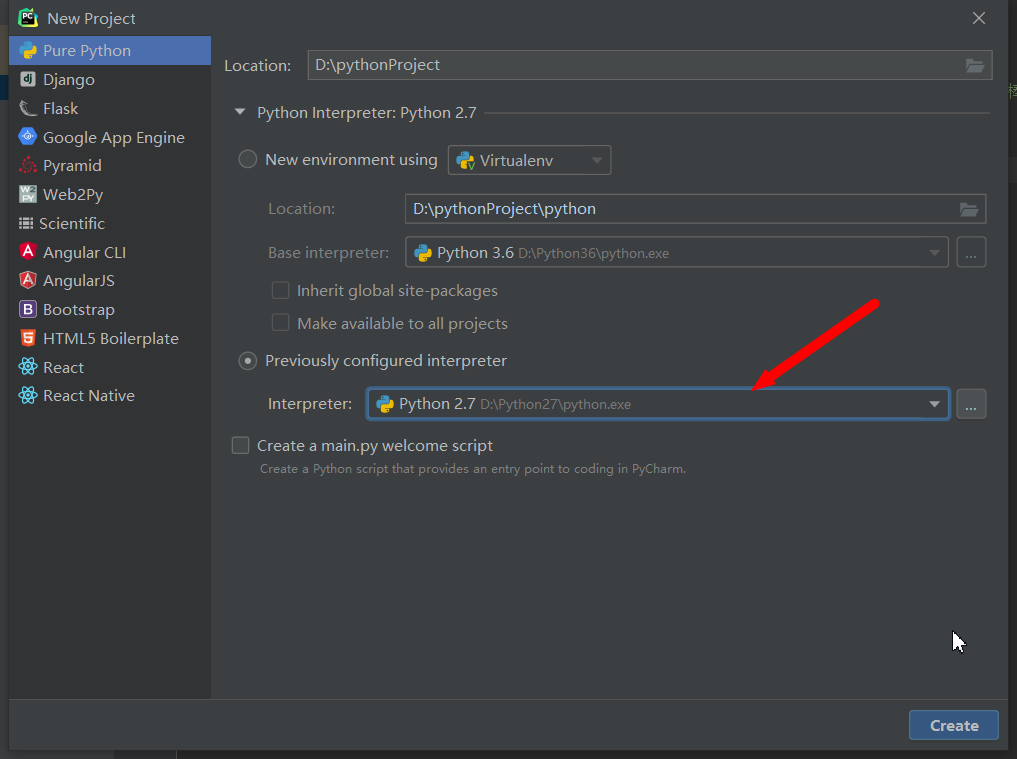Screen dimensions: 1017x759
Task: Click ellipsis button next to Interpreter
Action: pos(971,404)
